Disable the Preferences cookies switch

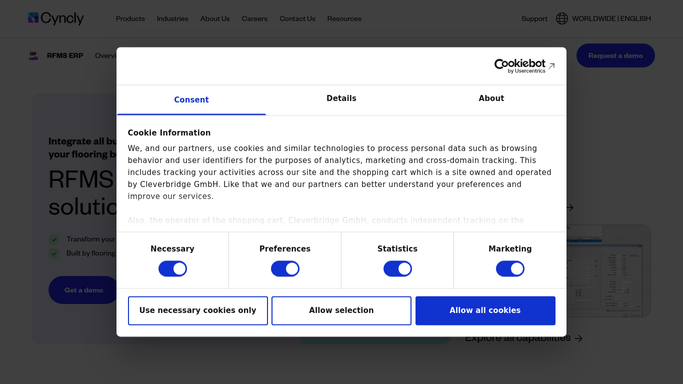285,269
